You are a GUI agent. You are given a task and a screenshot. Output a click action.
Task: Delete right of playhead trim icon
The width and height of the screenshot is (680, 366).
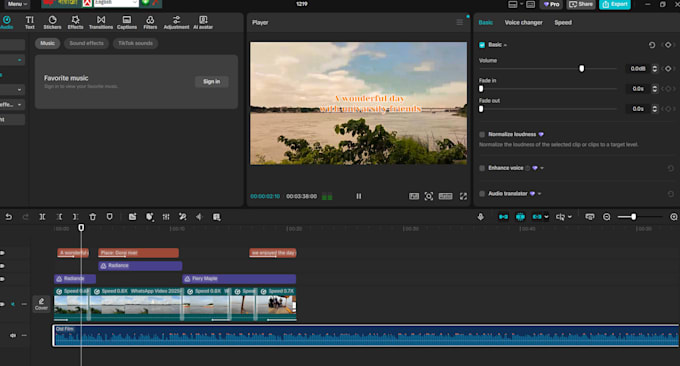[x=75, y=217]
